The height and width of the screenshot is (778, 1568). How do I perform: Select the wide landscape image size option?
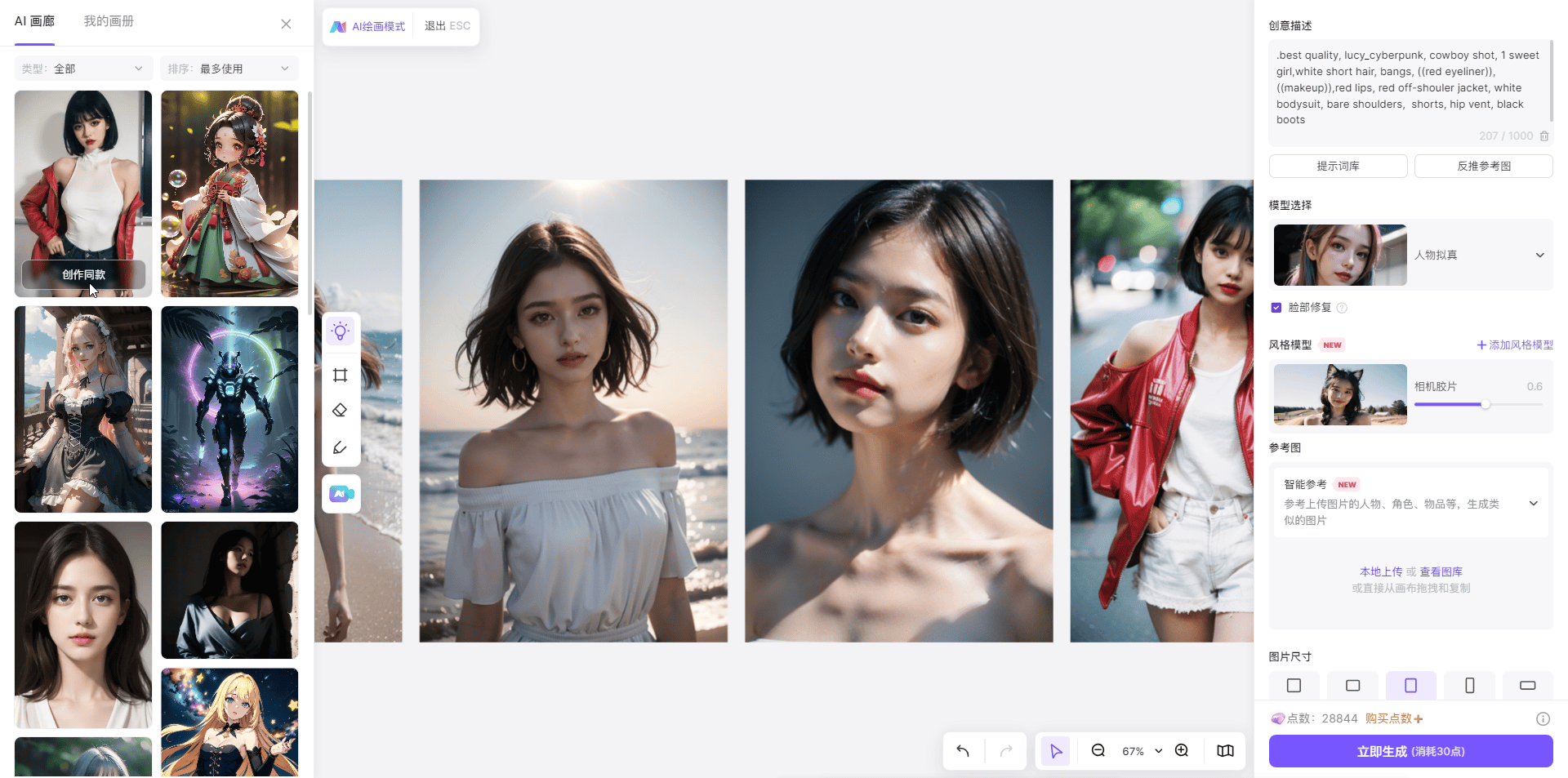pyautogui.click(x=1527, y=686)
